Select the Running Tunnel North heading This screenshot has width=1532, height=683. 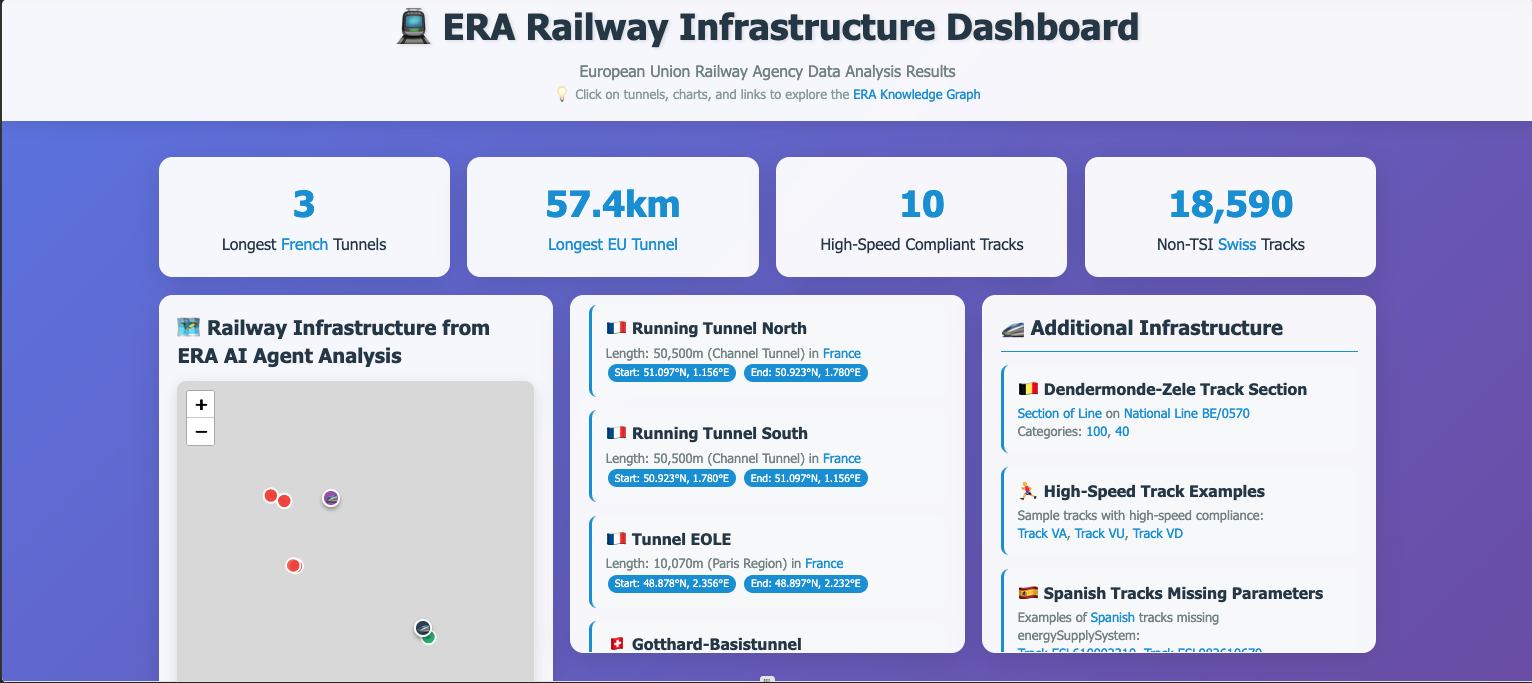tap(719, 328)
